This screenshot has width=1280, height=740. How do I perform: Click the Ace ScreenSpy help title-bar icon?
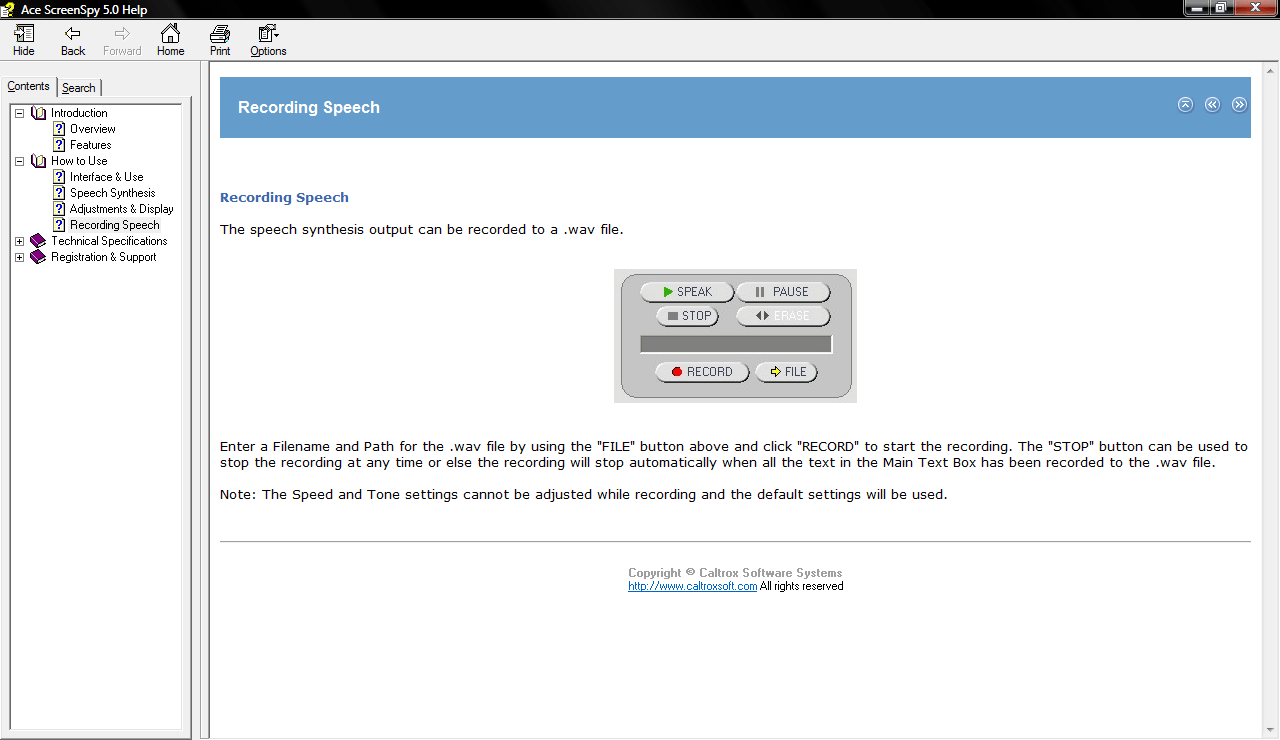pos(9,9)
